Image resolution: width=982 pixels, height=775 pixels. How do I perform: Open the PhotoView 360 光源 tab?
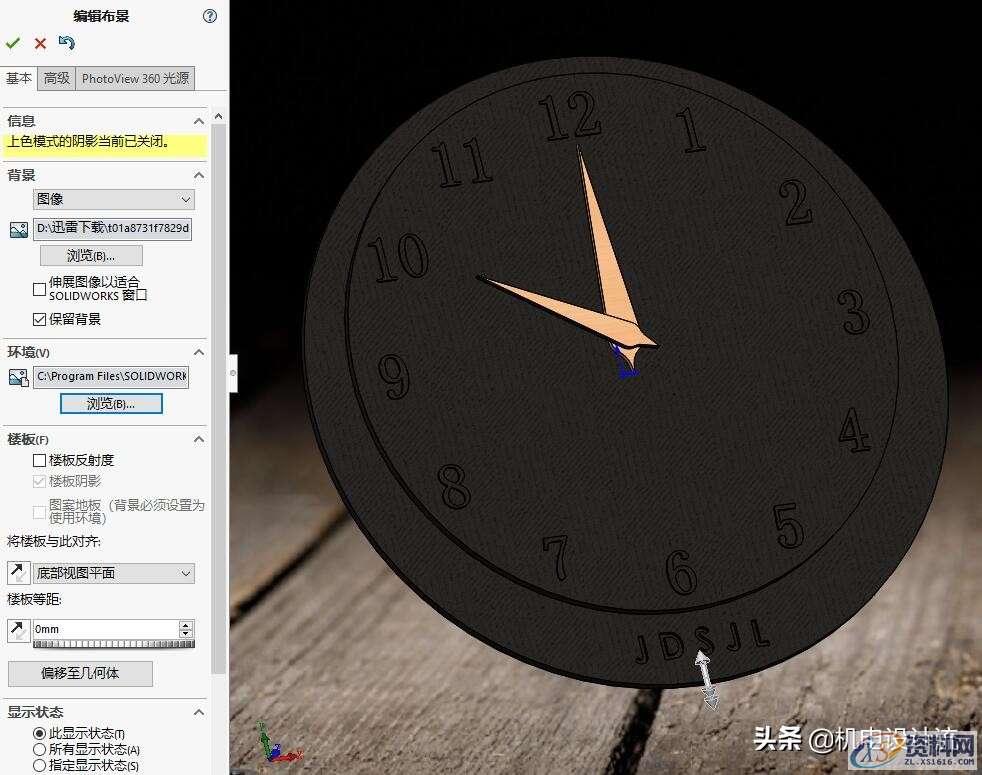(x=135, y=78)
